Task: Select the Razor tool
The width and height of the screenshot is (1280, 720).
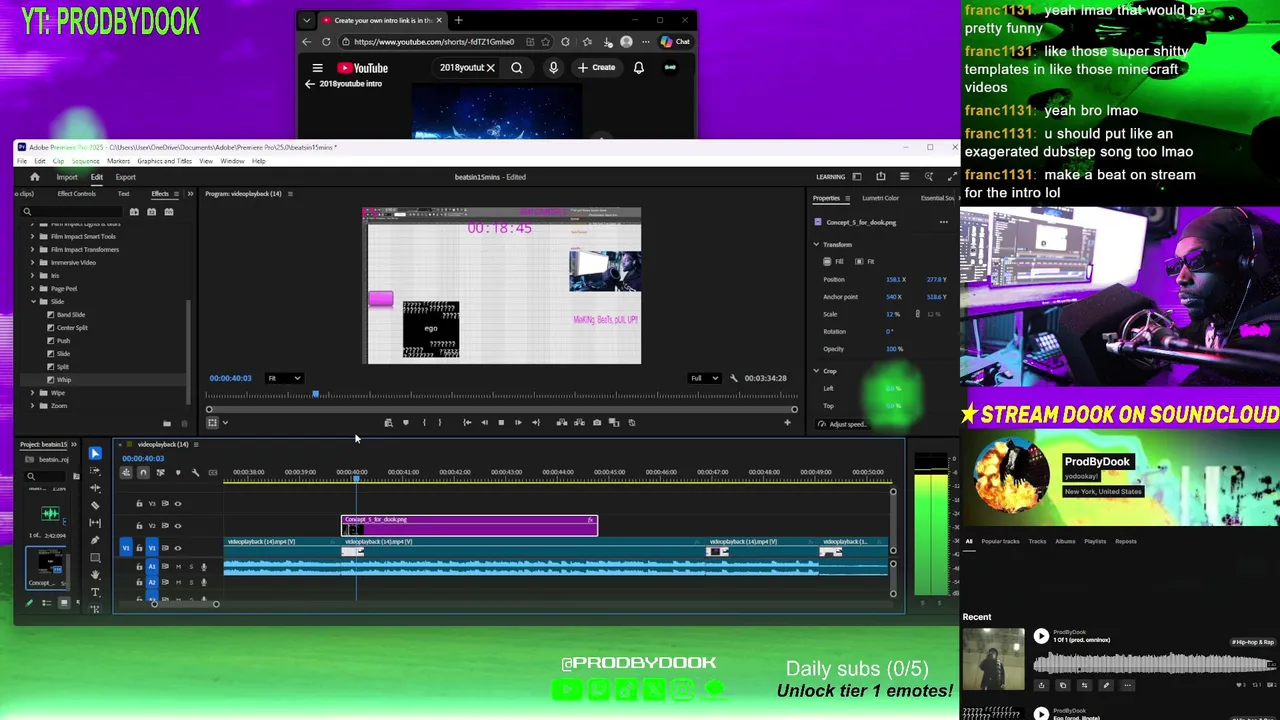Action: [95, 505]
